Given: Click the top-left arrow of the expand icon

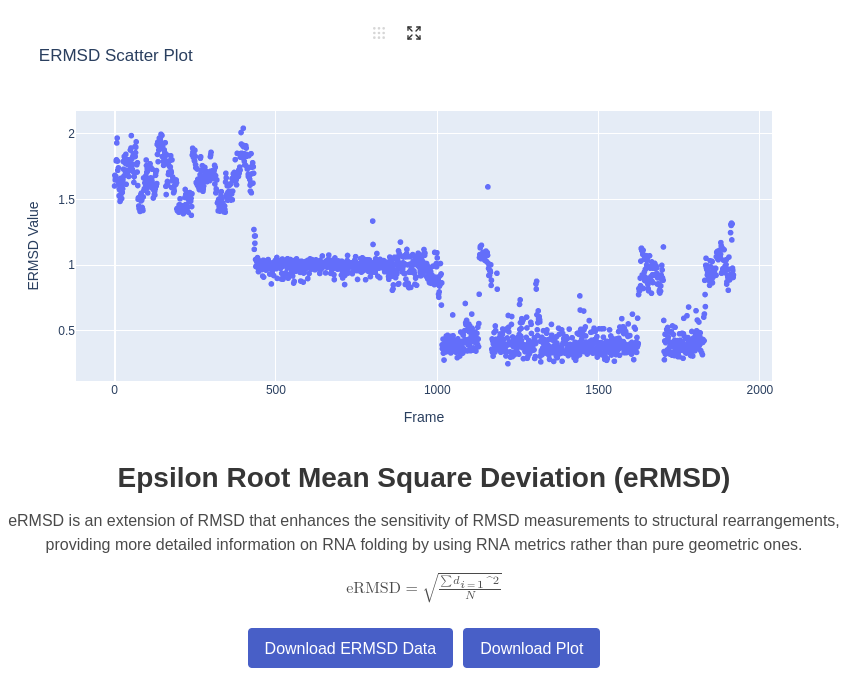Looking at the screenshot, I should point(409,27).
